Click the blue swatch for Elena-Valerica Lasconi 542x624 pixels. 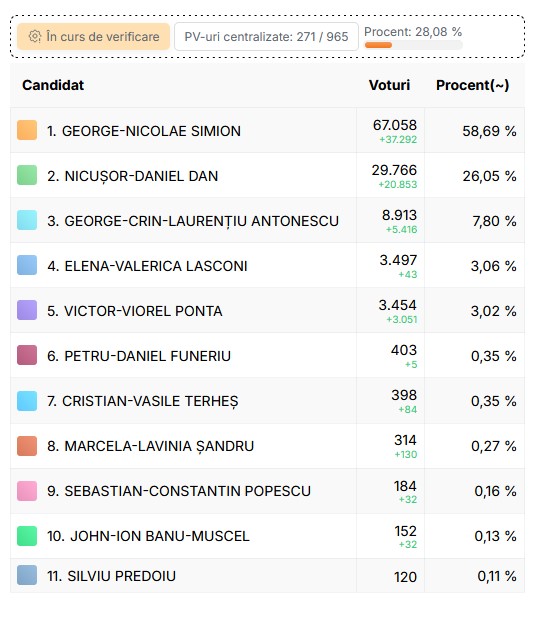point(27,265)
